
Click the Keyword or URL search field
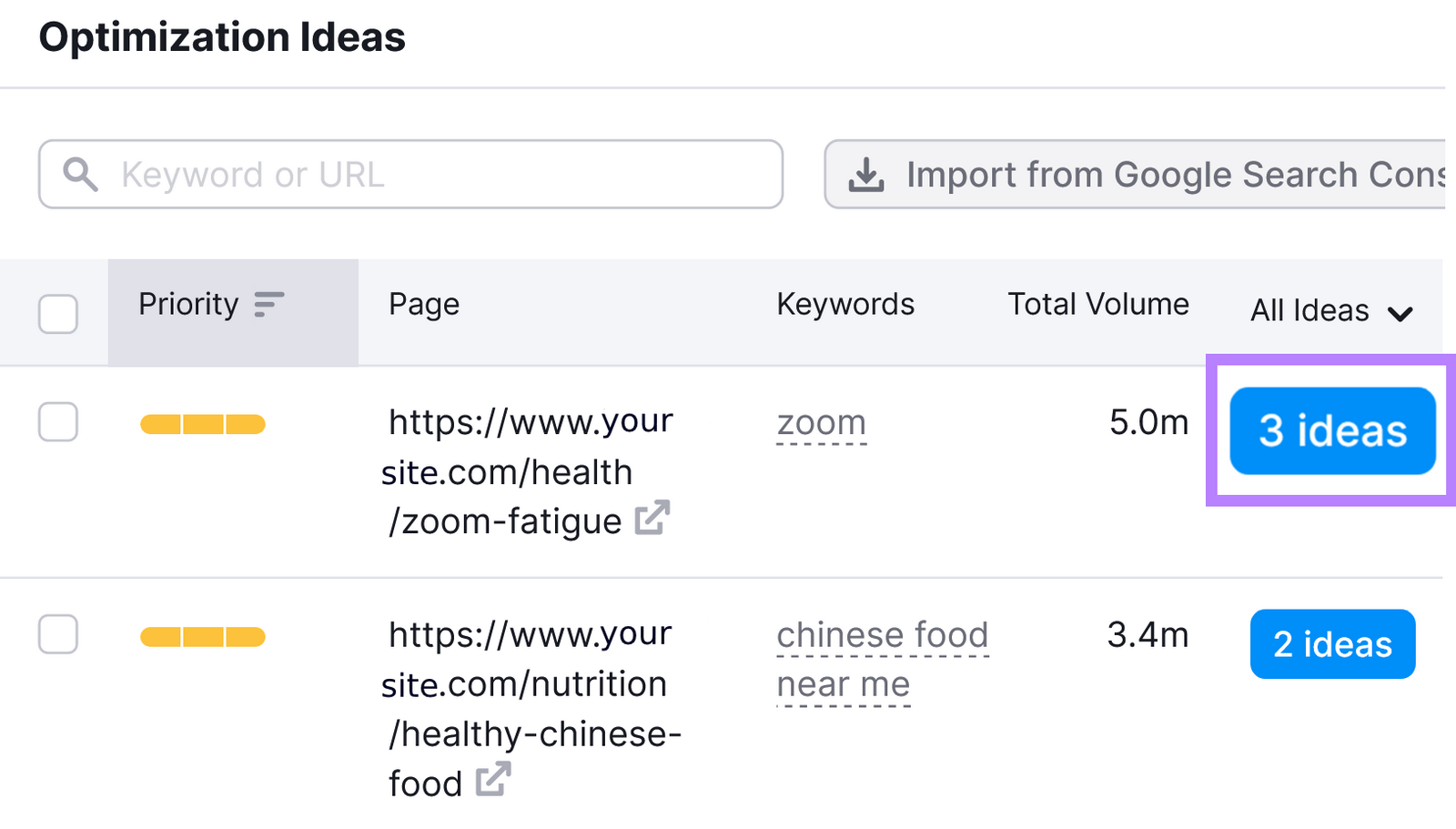coord(409,174)
